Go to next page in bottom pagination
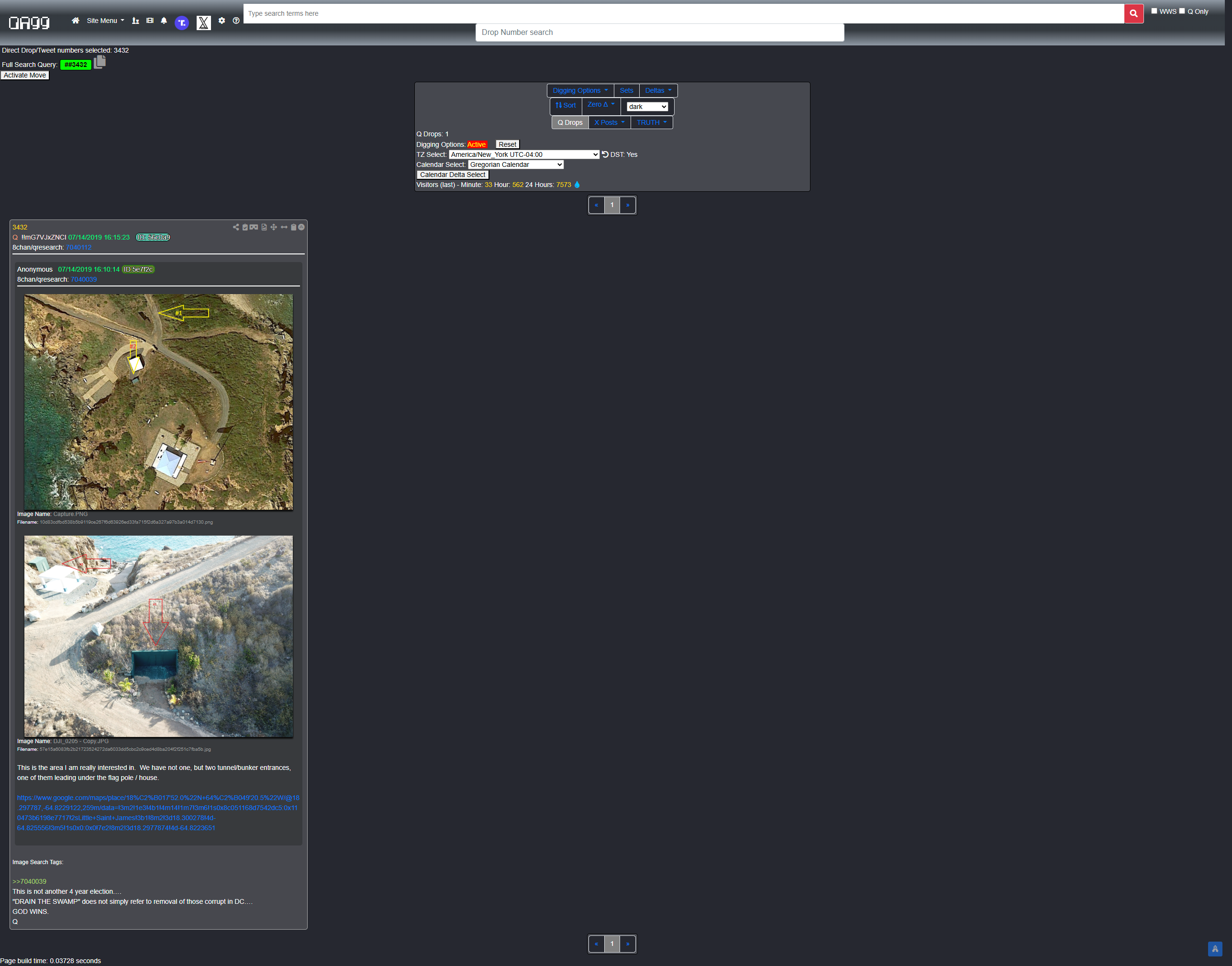The width and height of the screenshot is (1232, 966). point(628,944)
